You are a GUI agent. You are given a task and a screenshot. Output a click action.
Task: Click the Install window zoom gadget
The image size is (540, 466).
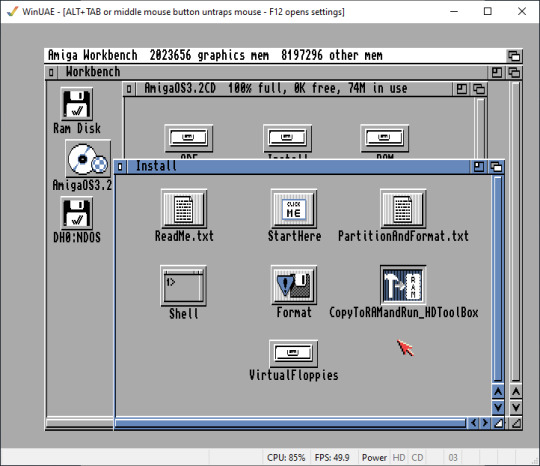479,167
